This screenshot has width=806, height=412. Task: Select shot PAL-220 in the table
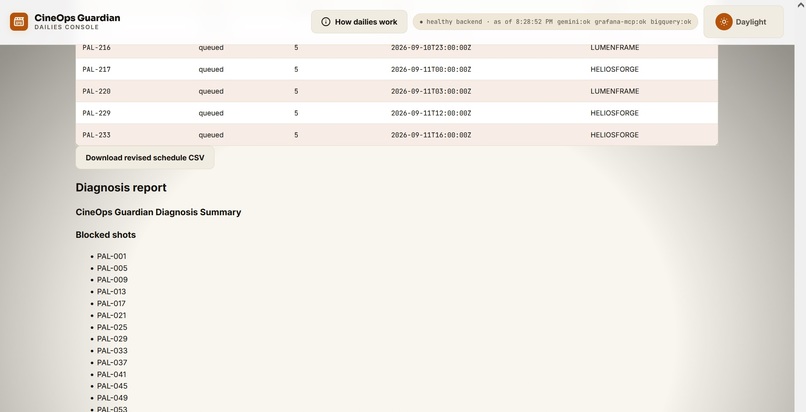pyautogui.click(x=97, y=91)
